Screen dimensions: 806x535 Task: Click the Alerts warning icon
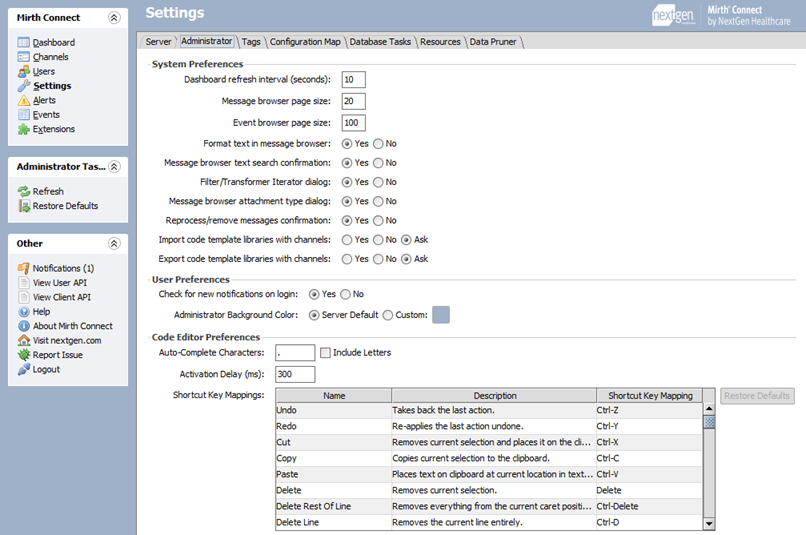[x=24, y=100]
